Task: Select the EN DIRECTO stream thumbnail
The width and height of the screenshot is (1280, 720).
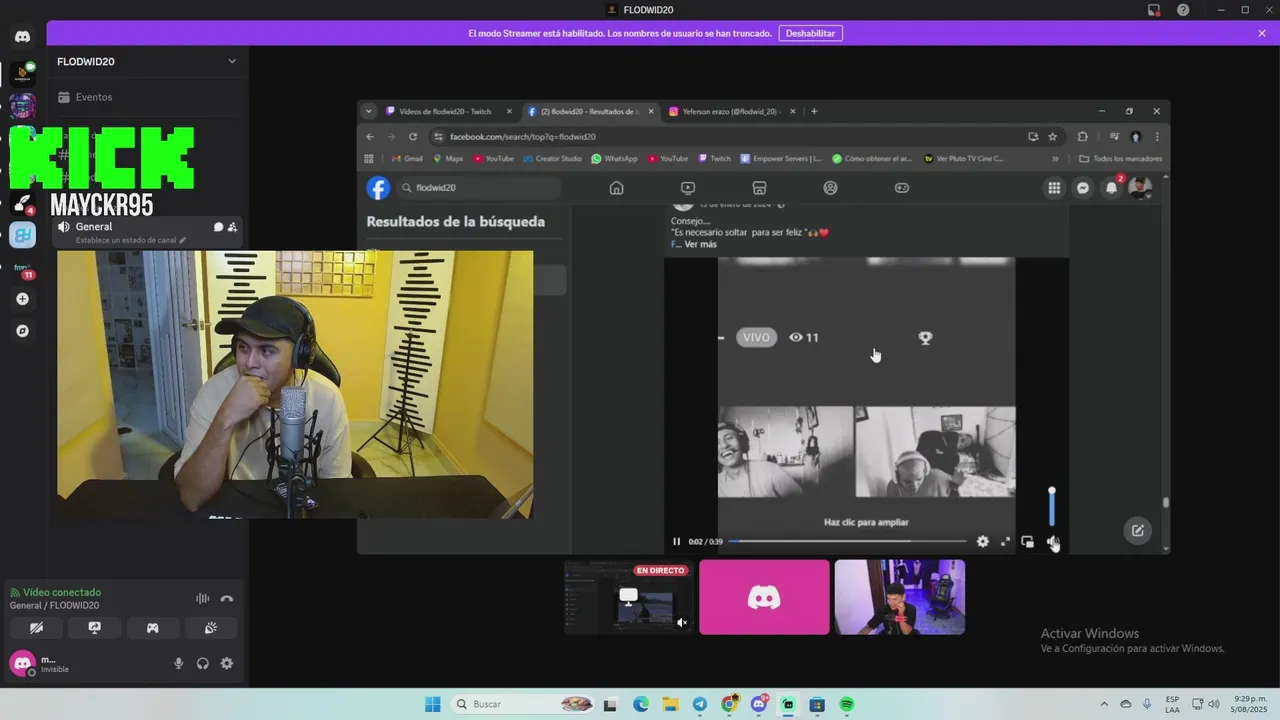Action: point(629,597)
